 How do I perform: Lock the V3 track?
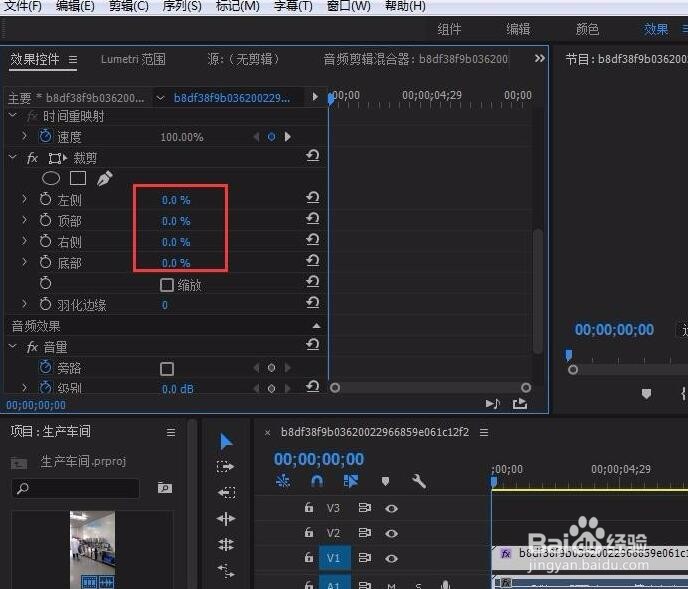309,508
